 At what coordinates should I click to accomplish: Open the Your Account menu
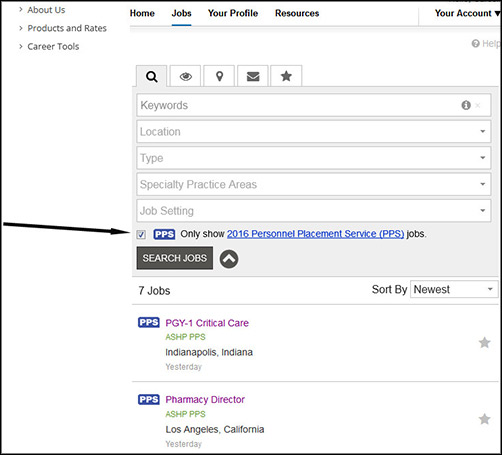[467, 13]
